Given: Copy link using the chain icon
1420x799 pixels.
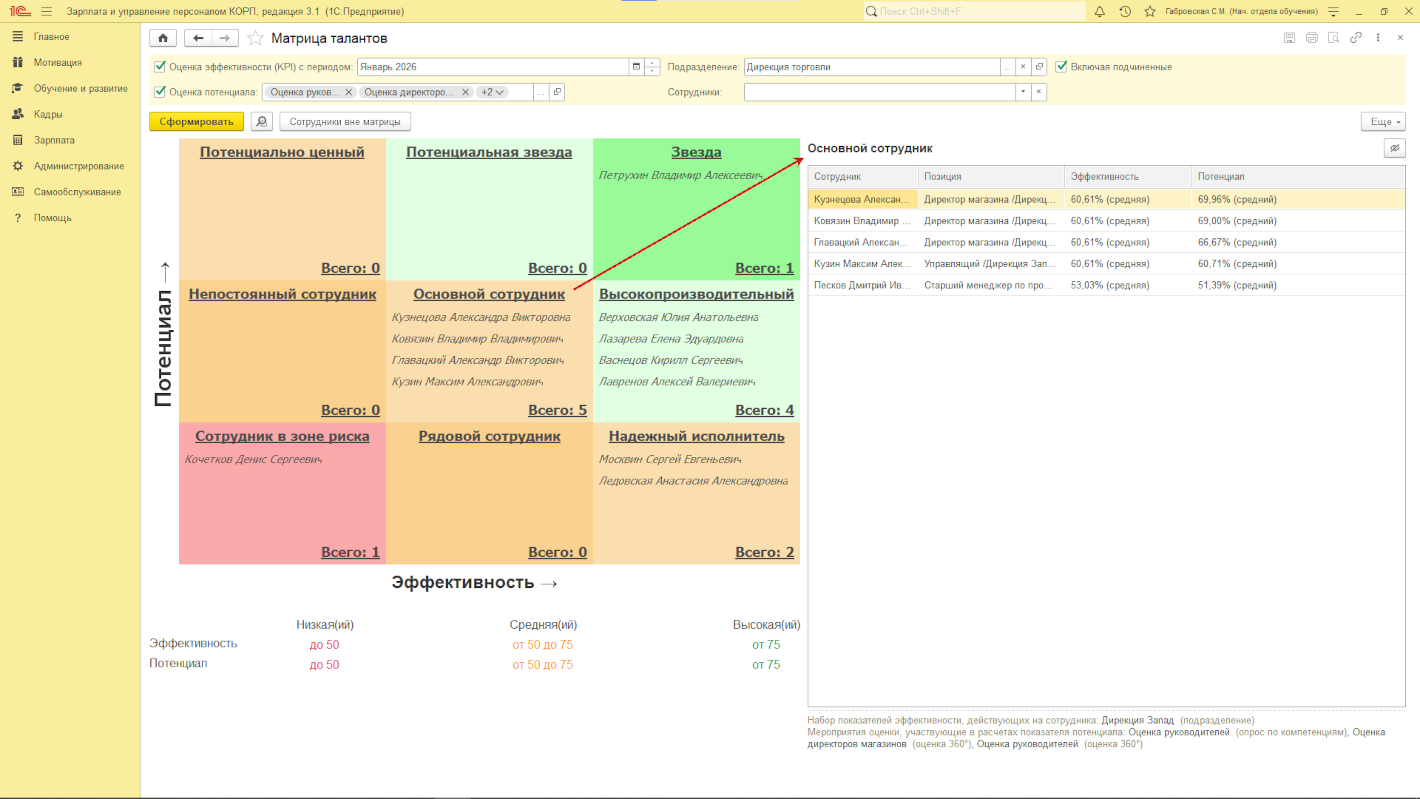Looking at the screenshot, I should (1356, 38).
